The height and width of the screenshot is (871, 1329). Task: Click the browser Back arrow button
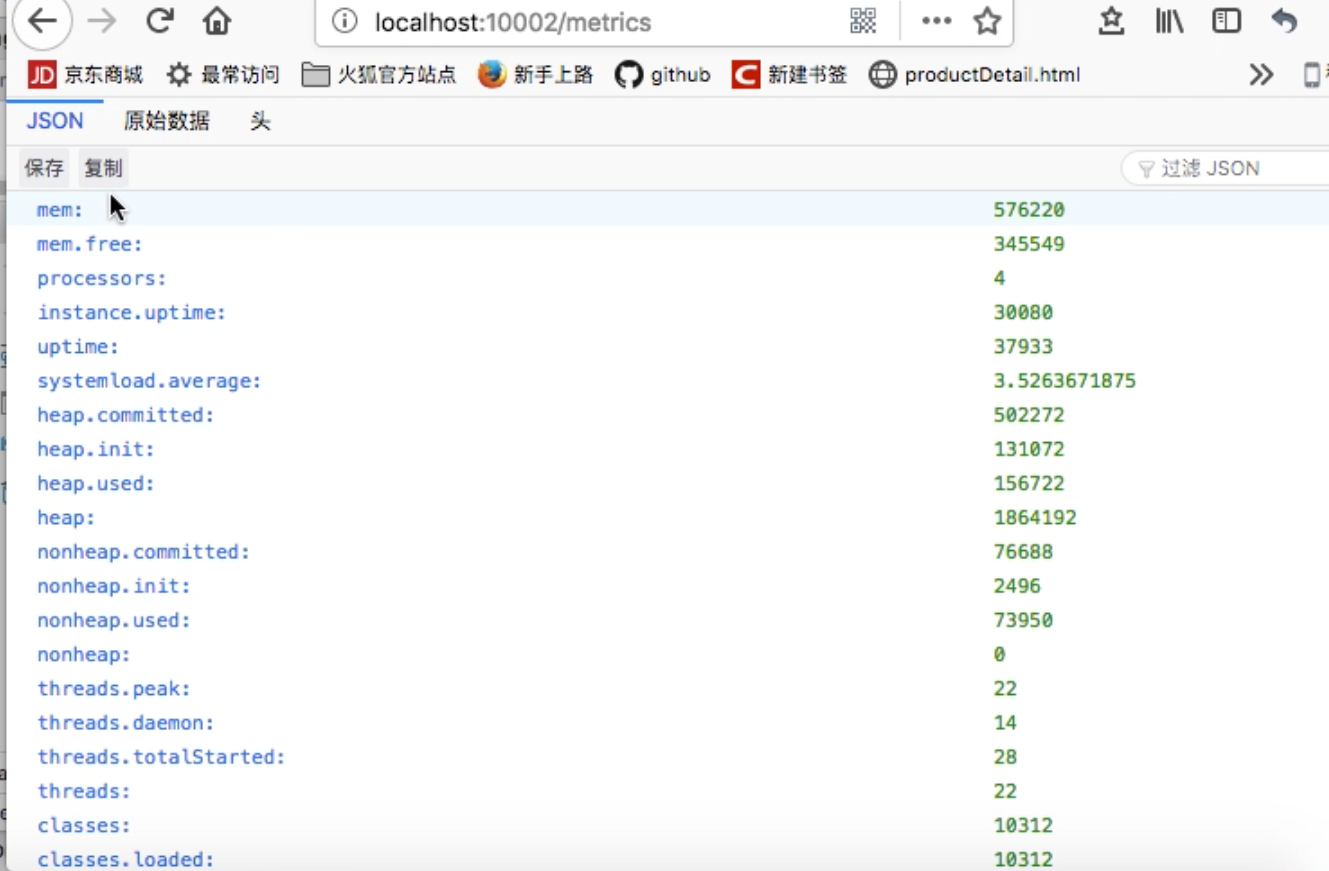point(42,21)
